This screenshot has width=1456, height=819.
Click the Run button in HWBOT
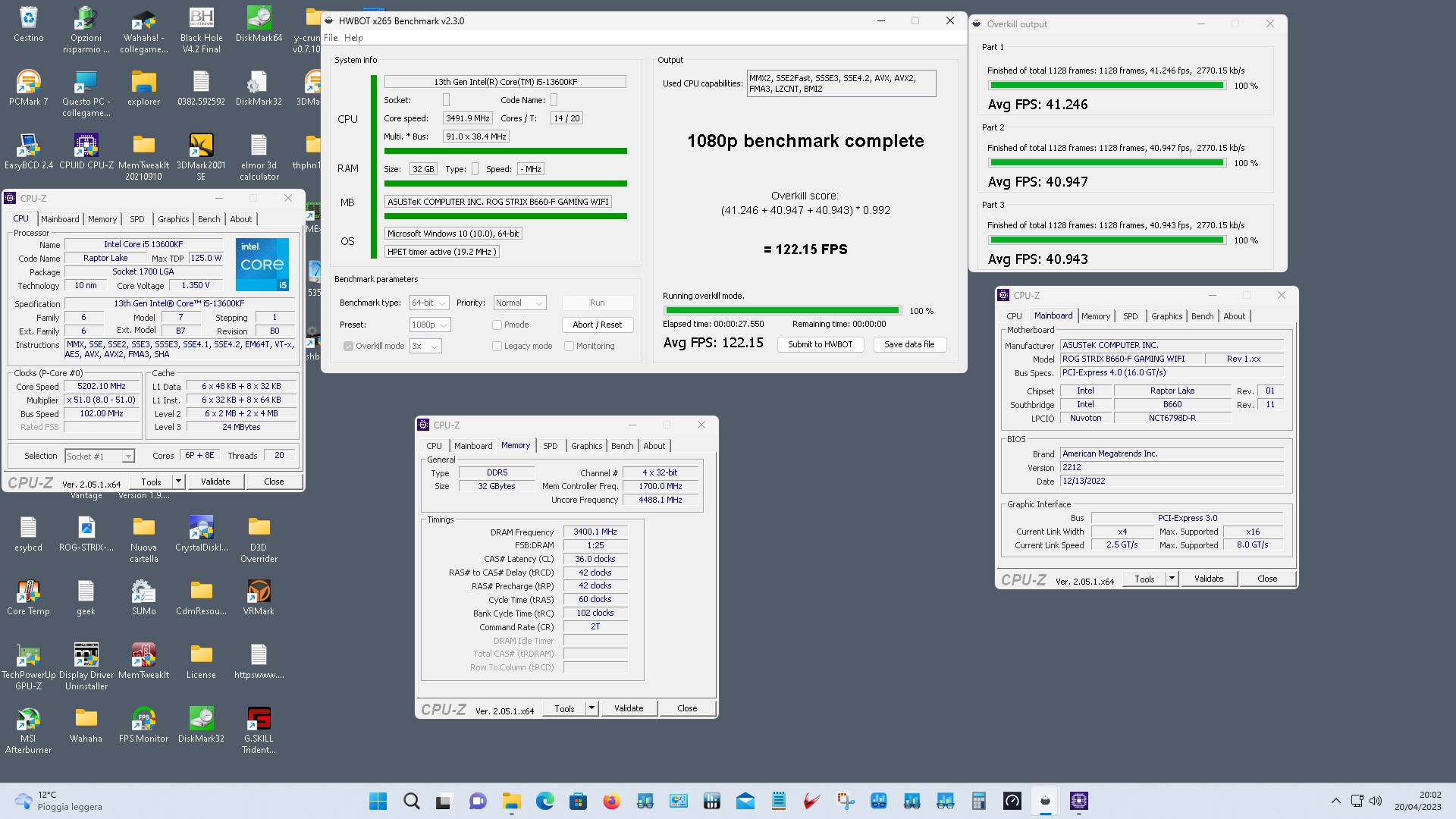(x=598, y=303)
